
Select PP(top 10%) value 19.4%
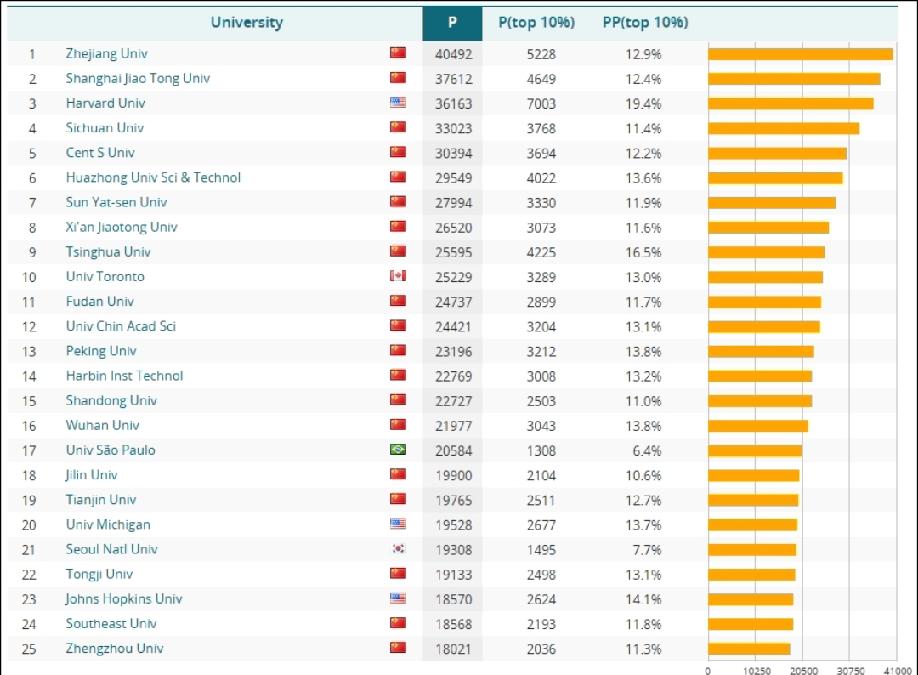point(643,104)
